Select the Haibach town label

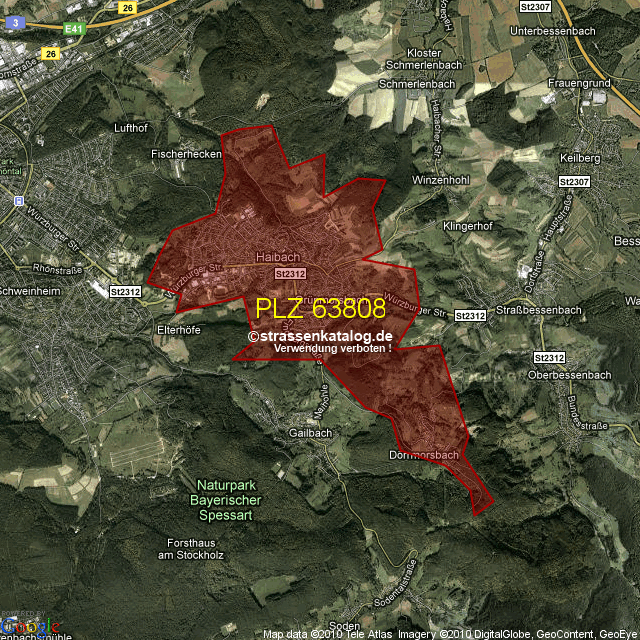coord(277,257)
